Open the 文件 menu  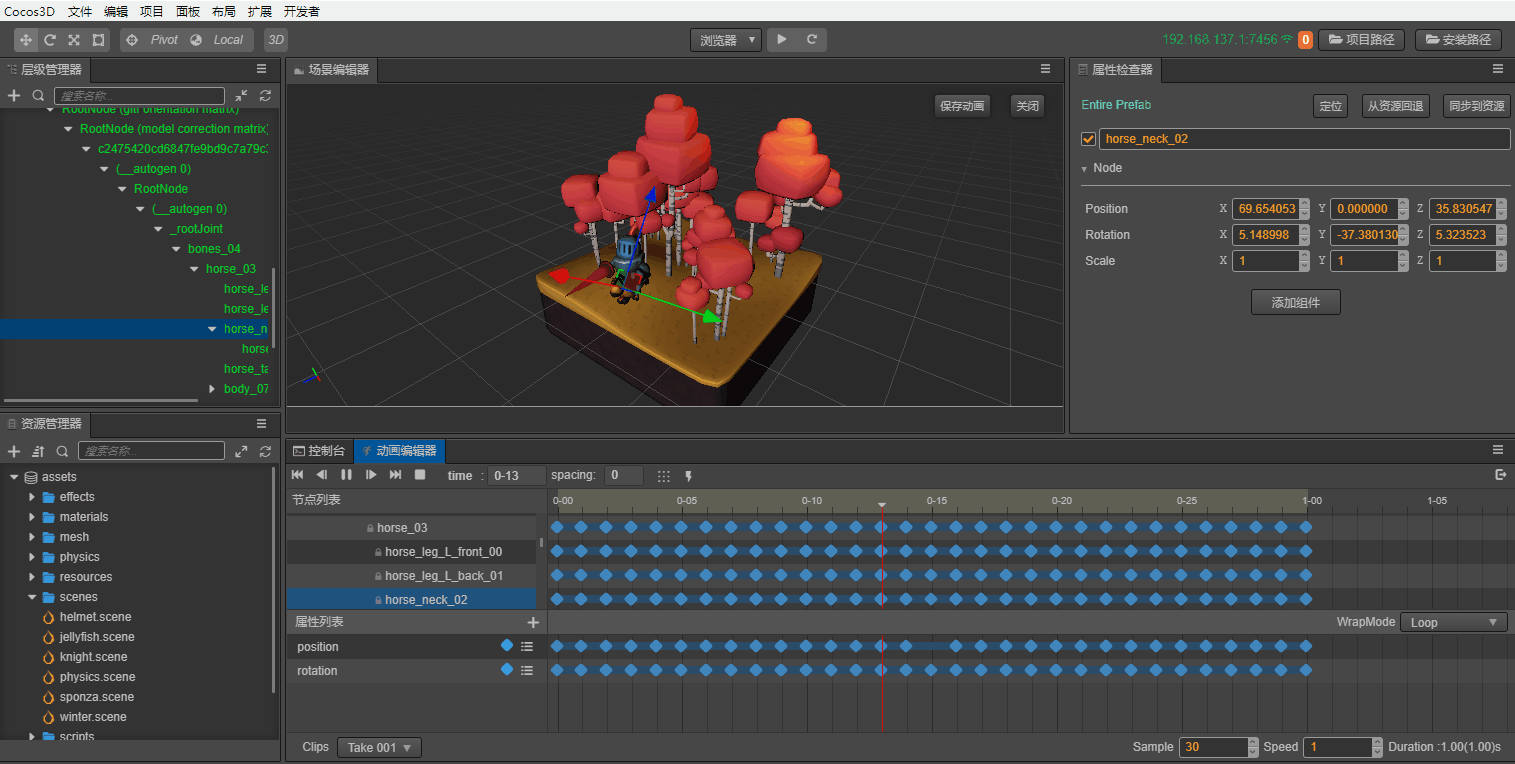[80, 11]
